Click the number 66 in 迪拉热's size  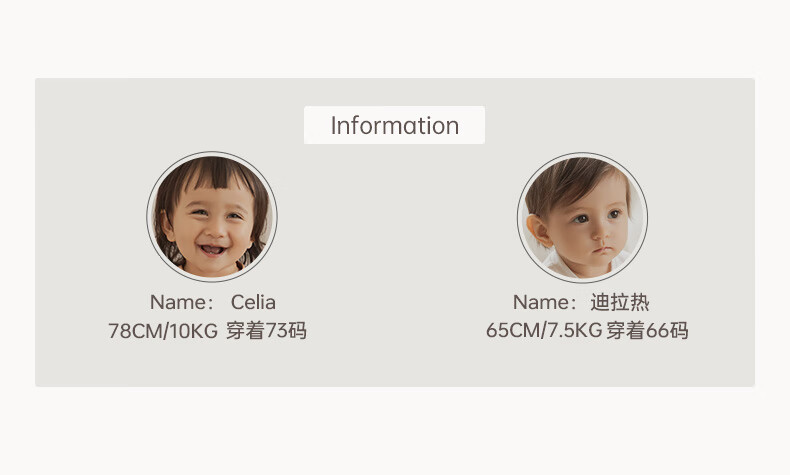tap(657, 331)
